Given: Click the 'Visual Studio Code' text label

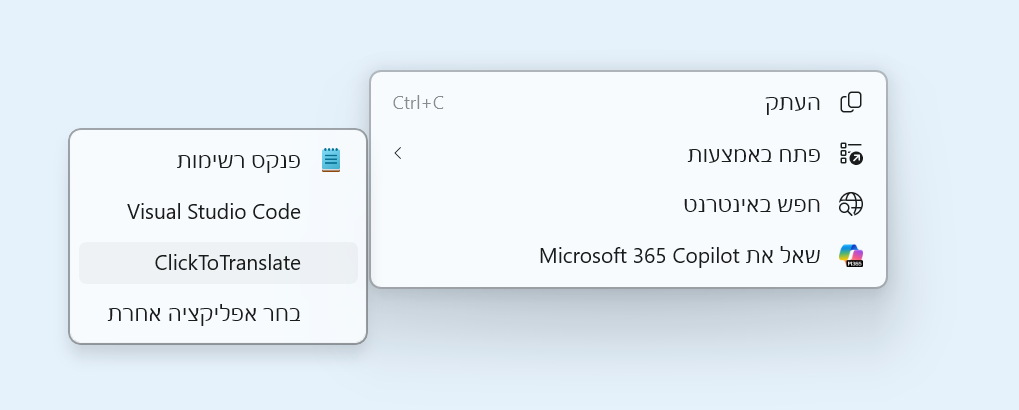Looking at the screenshot, I should tap(214, 212).
